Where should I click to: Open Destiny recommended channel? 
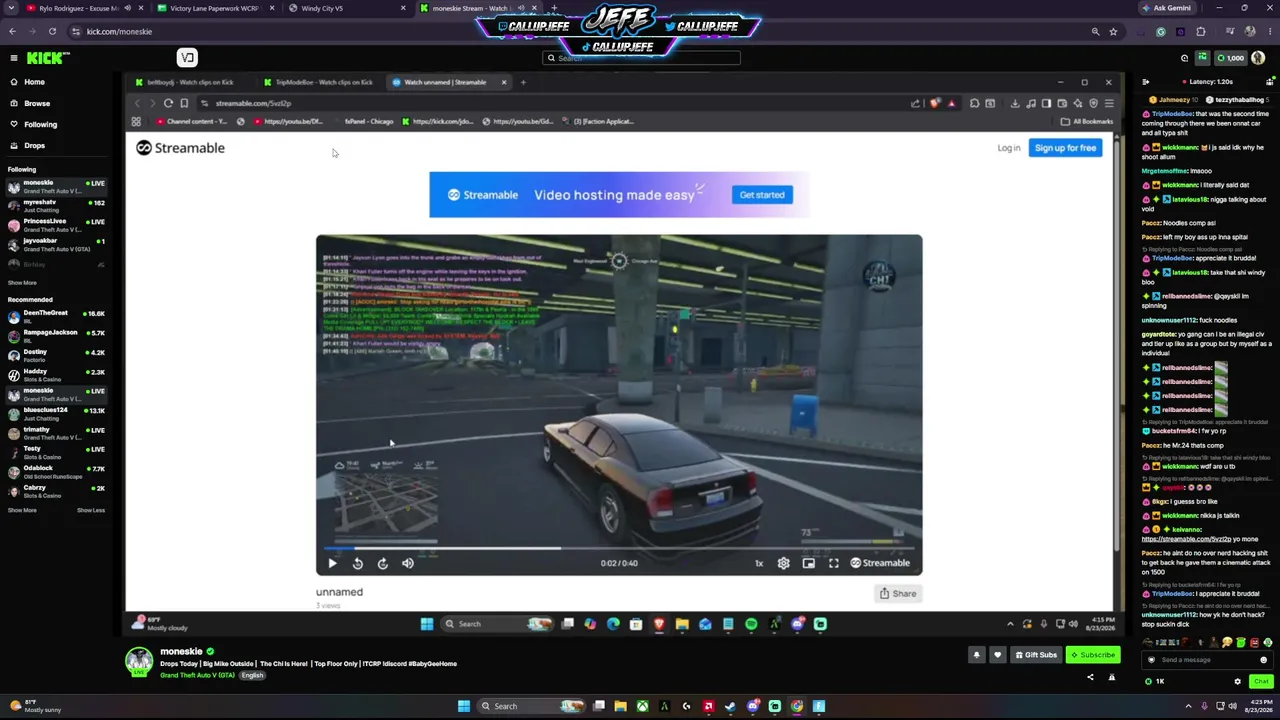[57, 356]
